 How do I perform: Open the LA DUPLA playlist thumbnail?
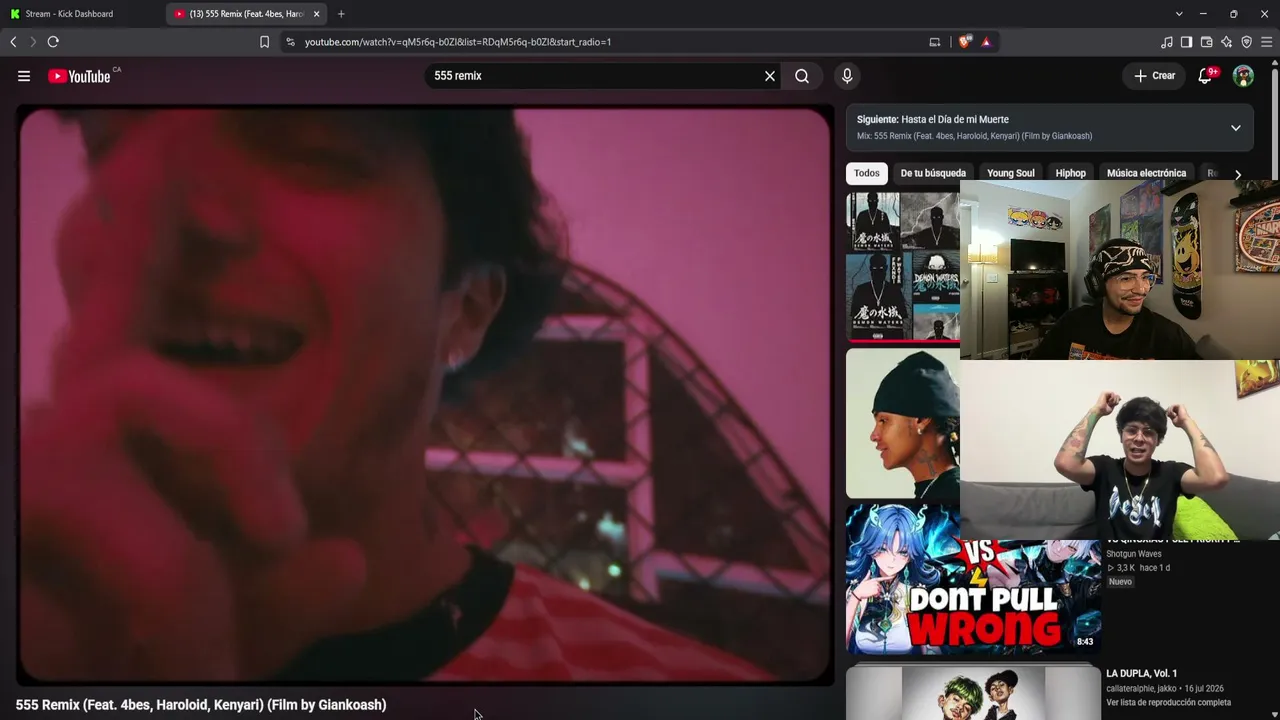[x=973, y=692]
